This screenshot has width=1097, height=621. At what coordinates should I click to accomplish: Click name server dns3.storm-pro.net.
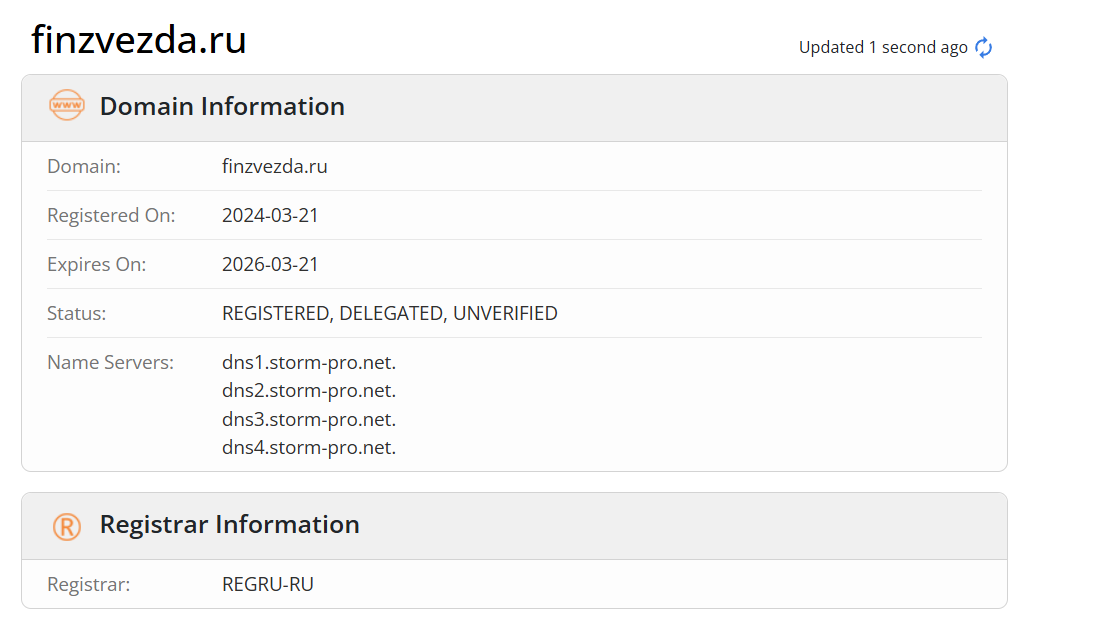(x=309, y=419)
